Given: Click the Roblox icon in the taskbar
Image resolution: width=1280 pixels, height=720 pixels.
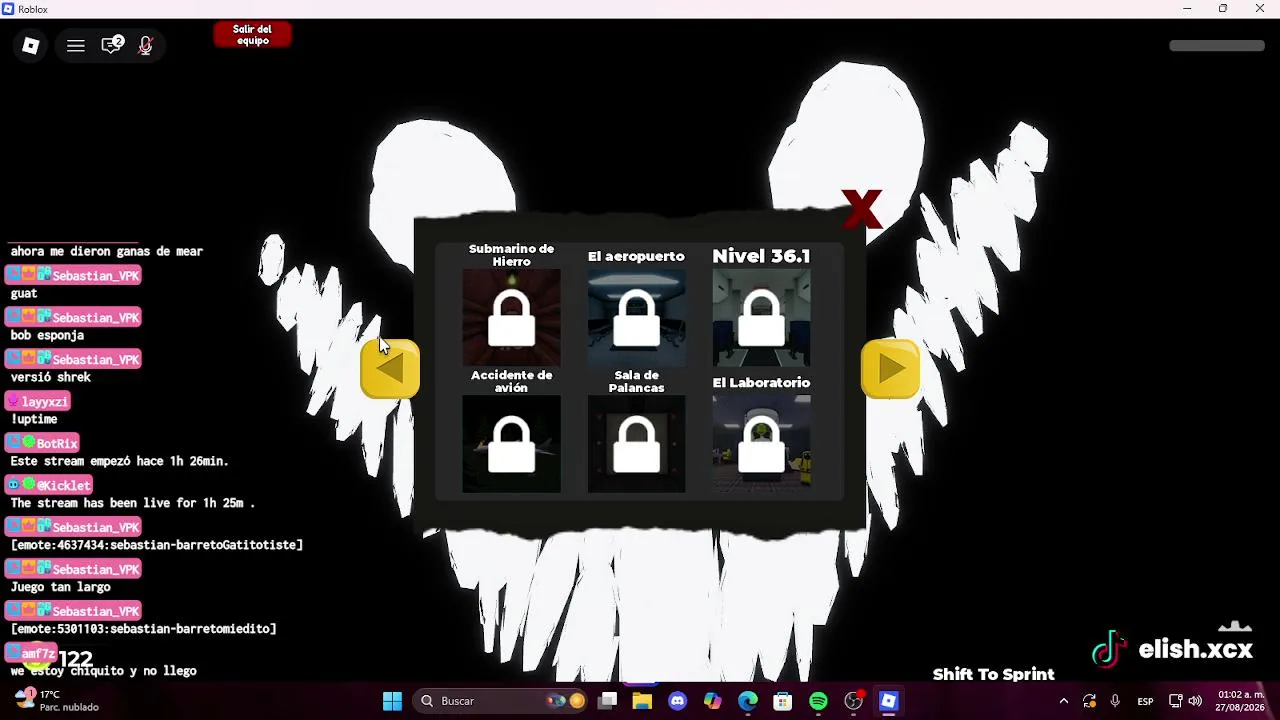Looking at the screenshot, I should (x=888, y=701).
